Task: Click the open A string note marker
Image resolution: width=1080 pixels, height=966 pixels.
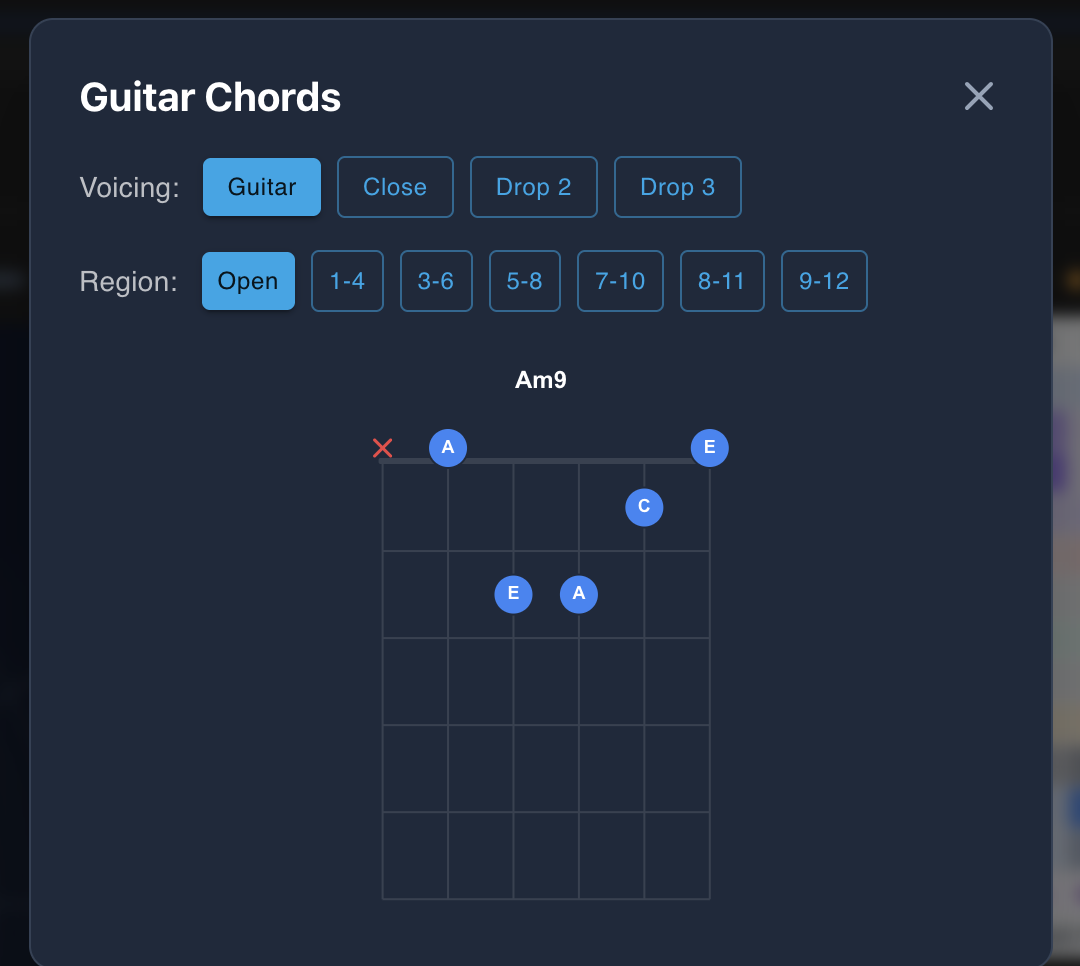Action: tap(448, 447)
